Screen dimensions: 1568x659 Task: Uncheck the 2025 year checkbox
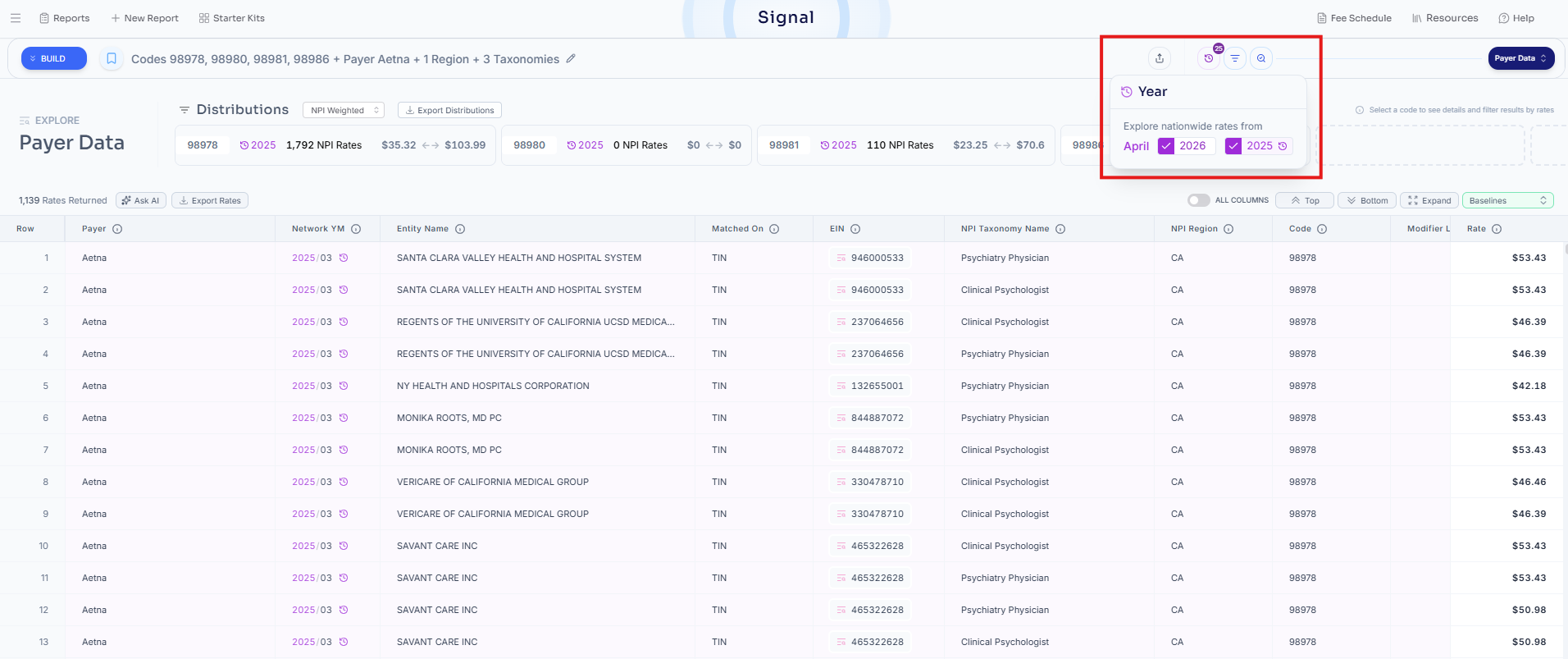tap(1233, 146)
